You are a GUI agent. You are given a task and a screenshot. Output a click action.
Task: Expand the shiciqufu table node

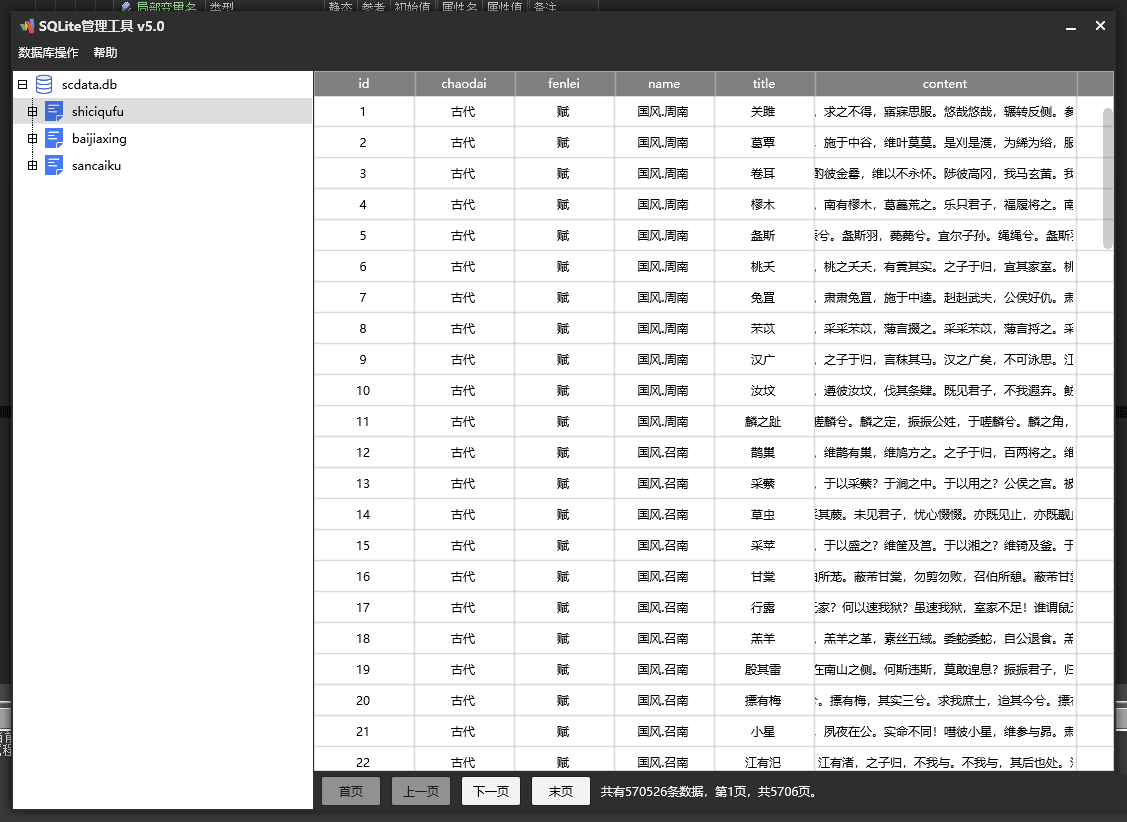[x=34, y=111]
